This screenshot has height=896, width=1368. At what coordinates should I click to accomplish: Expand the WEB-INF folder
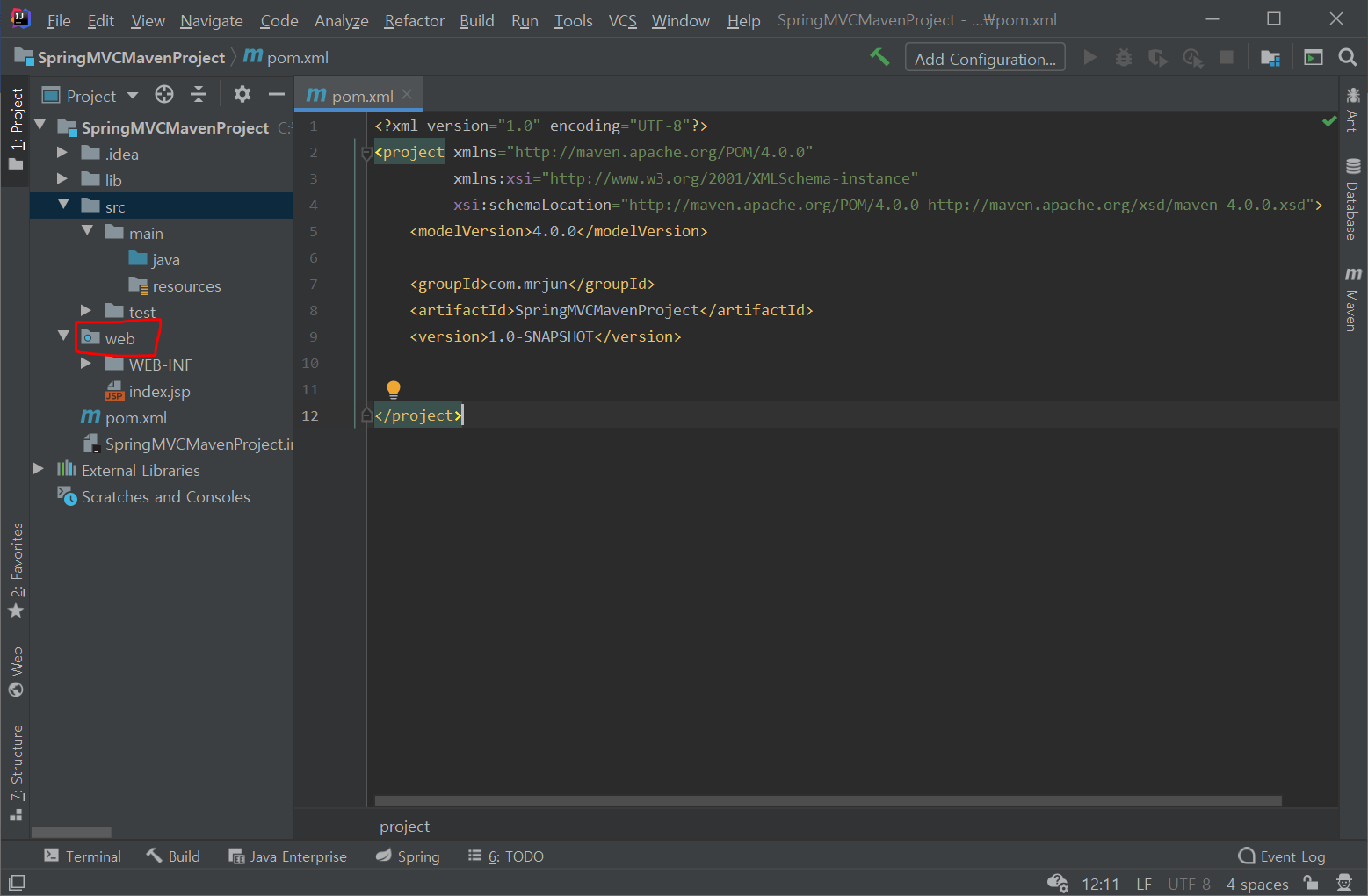coord(86,363)
